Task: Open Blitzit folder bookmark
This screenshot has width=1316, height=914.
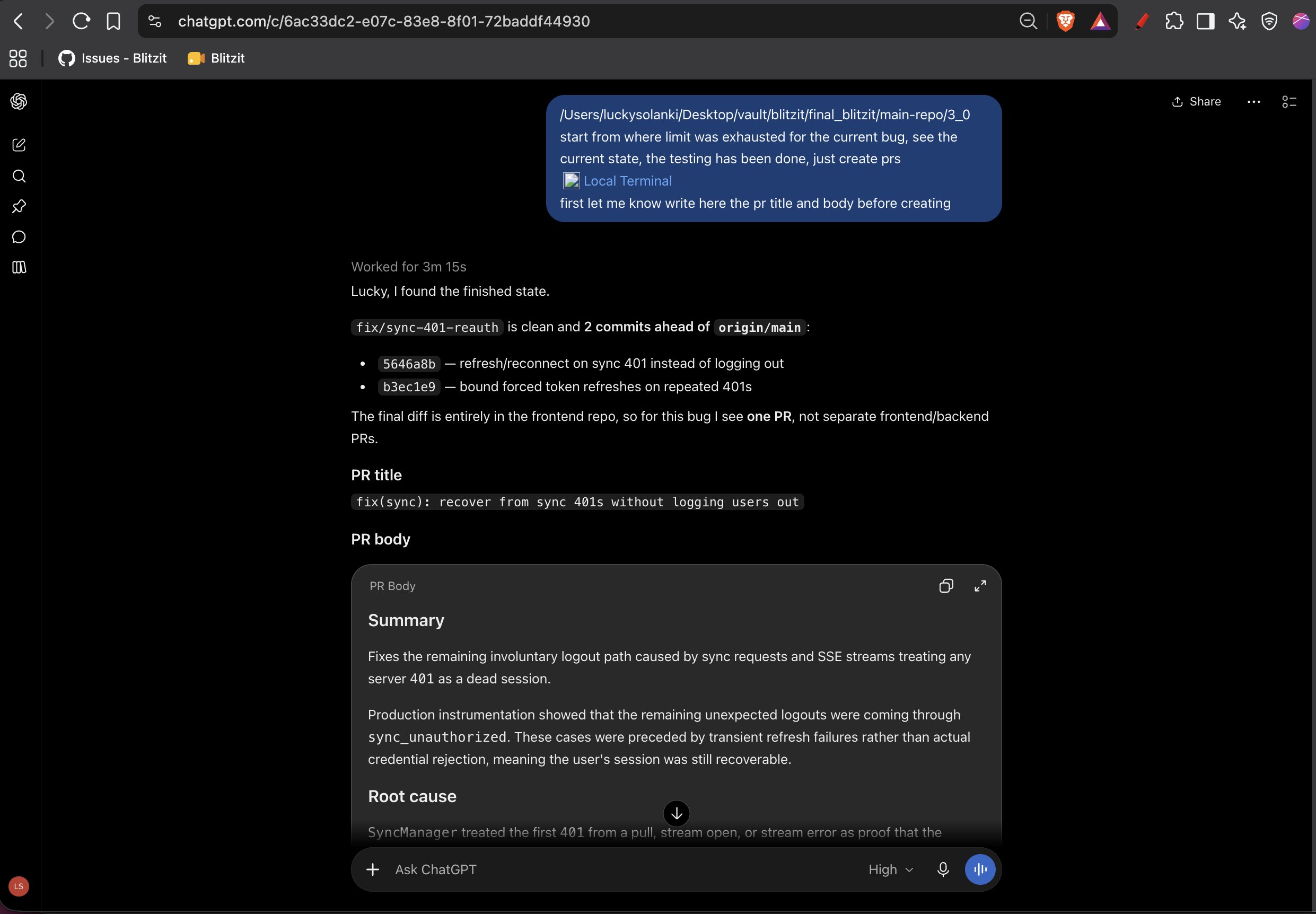Action: tap(216, 58)
